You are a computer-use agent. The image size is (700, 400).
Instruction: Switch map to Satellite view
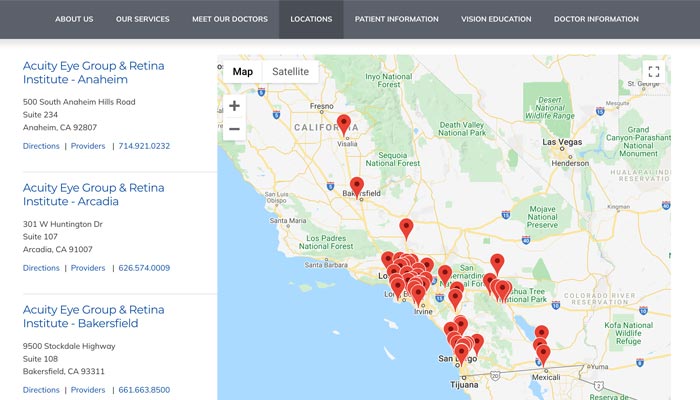pos(291,71)
